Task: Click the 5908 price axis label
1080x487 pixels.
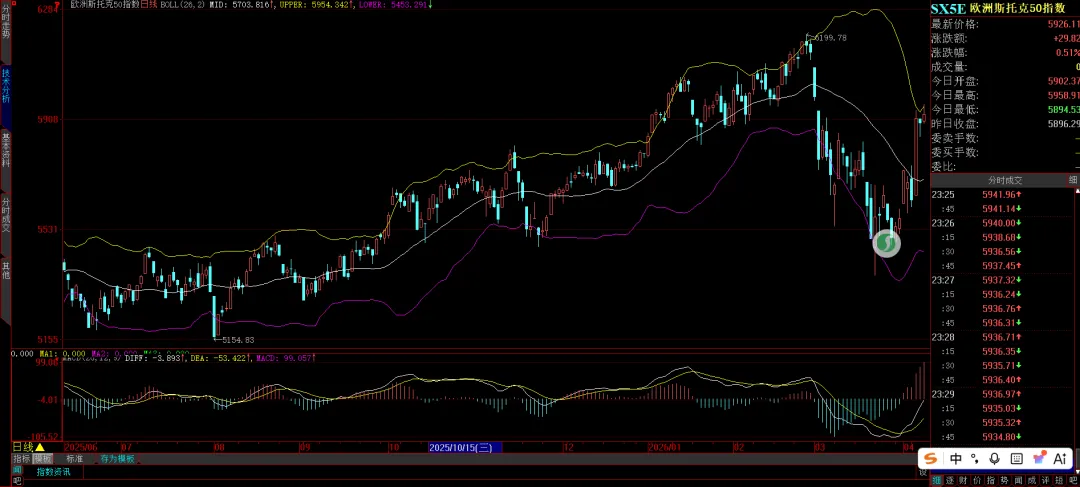Action: click(50, 119)
